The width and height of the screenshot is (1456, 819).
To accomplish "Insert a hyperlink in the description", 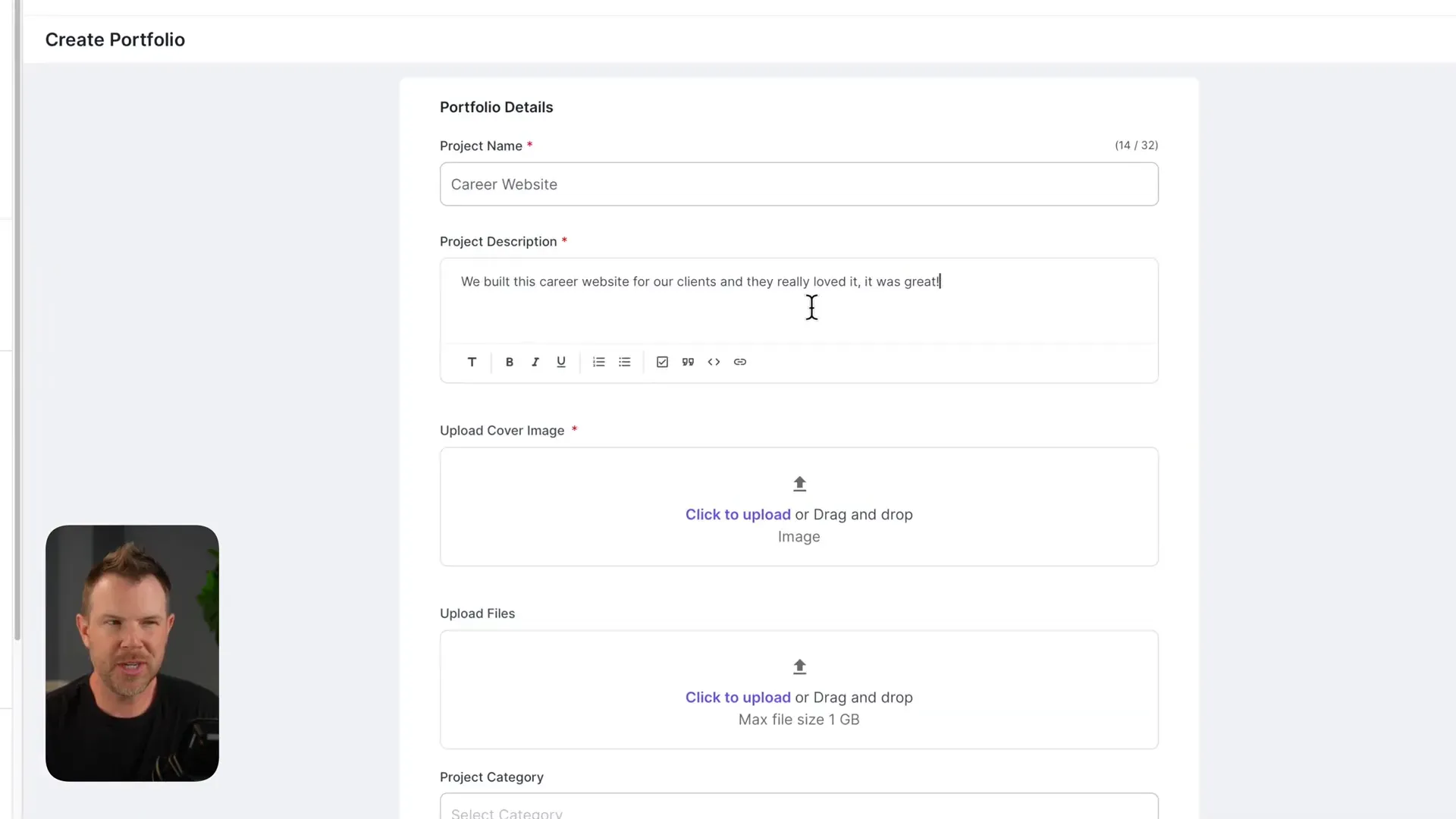I will pyautogui.click(x=740, y=362).
